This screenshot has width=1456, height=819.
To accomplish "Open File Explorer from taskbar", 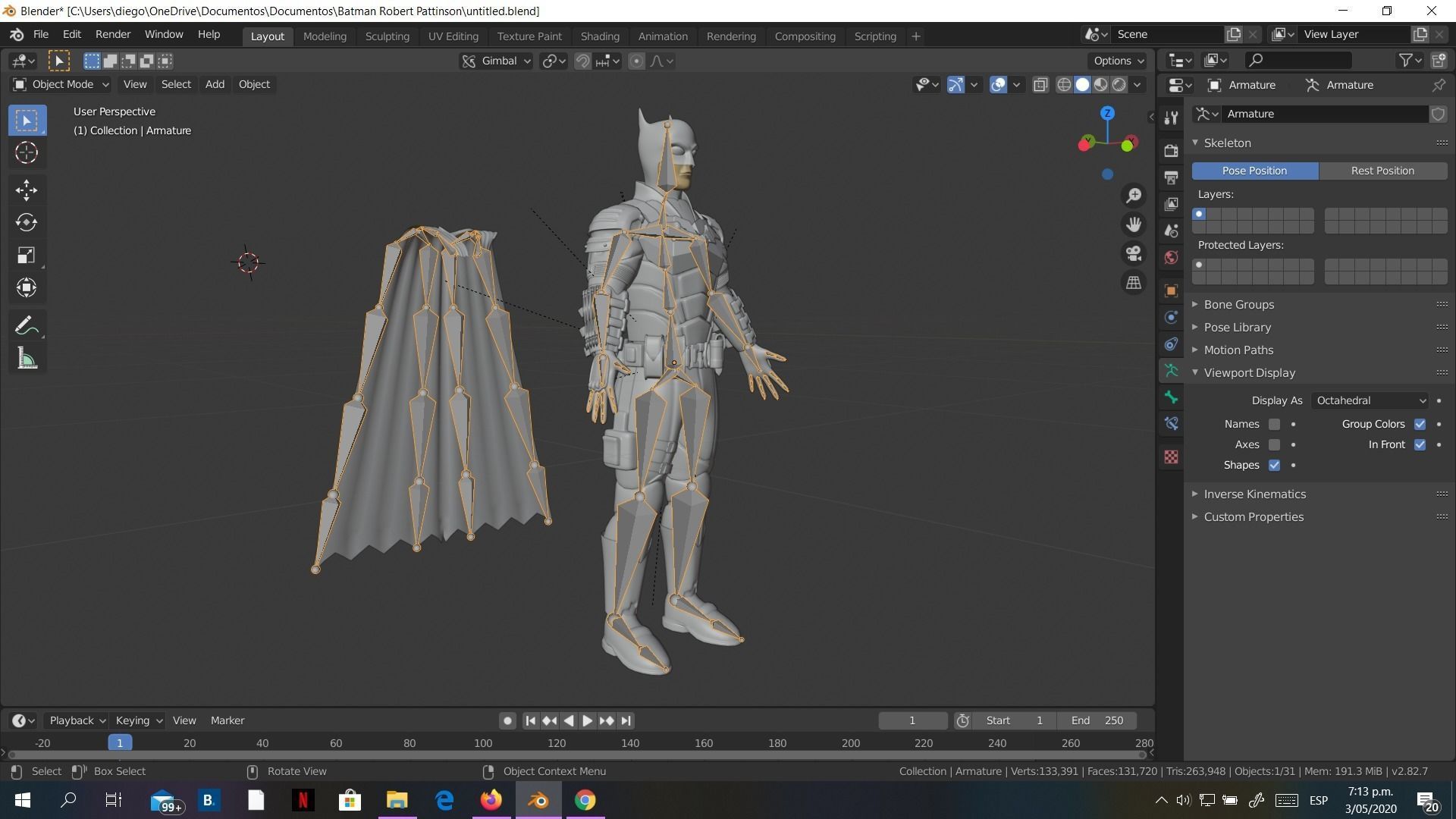I will 397,800.
